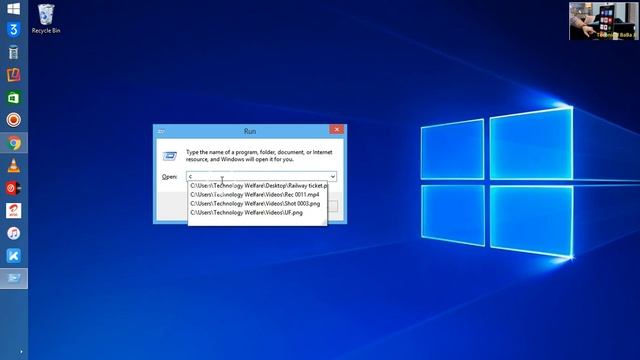Open iTunes music note icon

tap(13, 233)
